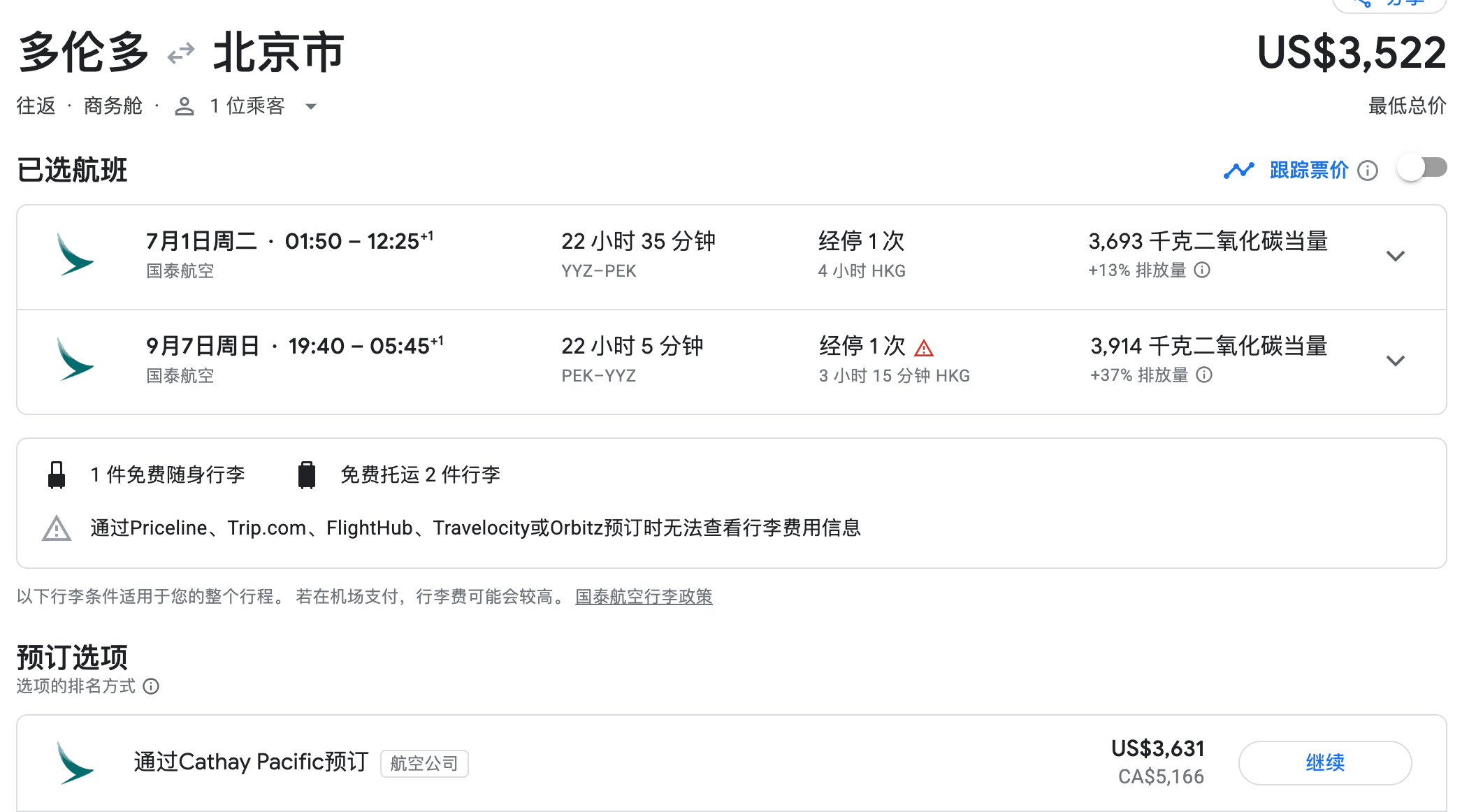The width and height of the screenshot is (1476, 812).
Task: Click the baggage warning triangle icon
Action: (x=57, y=528)
